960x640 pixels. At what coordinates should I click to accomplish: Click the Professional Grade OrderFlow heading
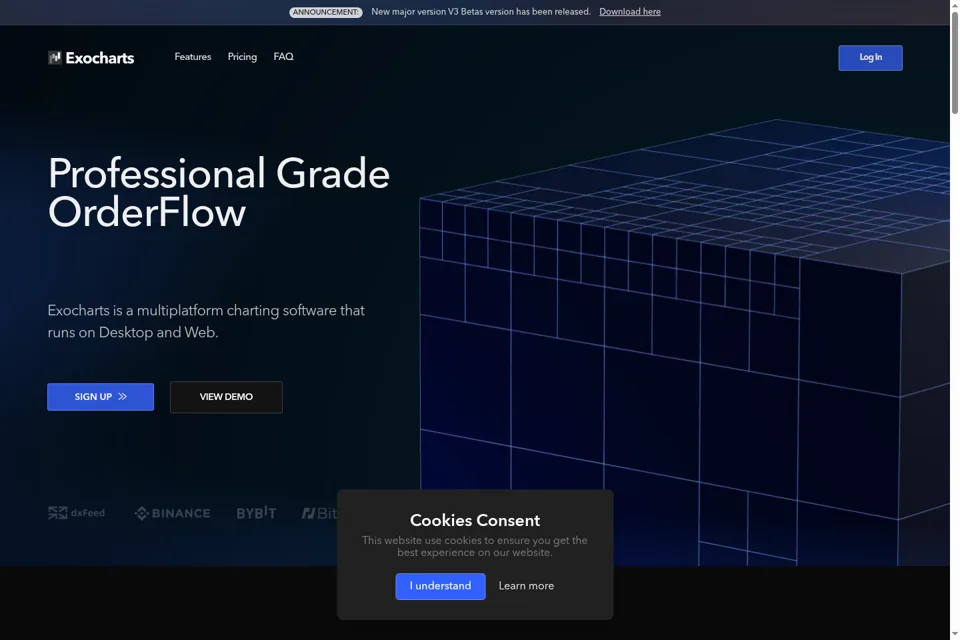point(219,192)
